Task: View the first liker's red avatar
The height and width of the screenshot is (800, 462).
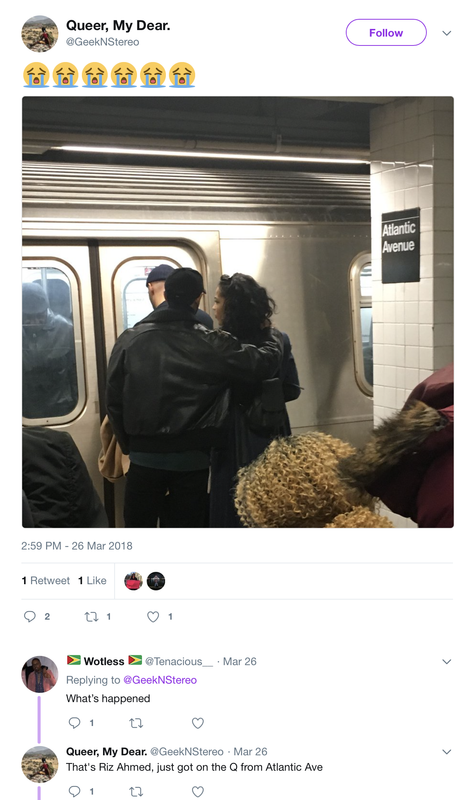Action: click(134, 581)
